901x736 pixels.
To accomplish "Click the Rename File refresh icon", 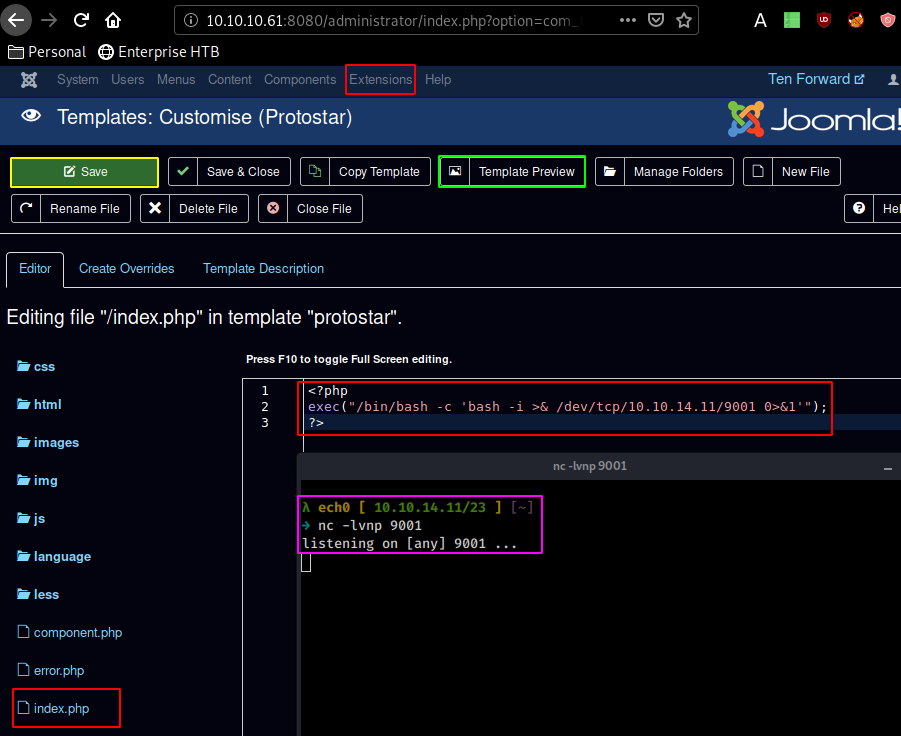I will pos(26,208).
